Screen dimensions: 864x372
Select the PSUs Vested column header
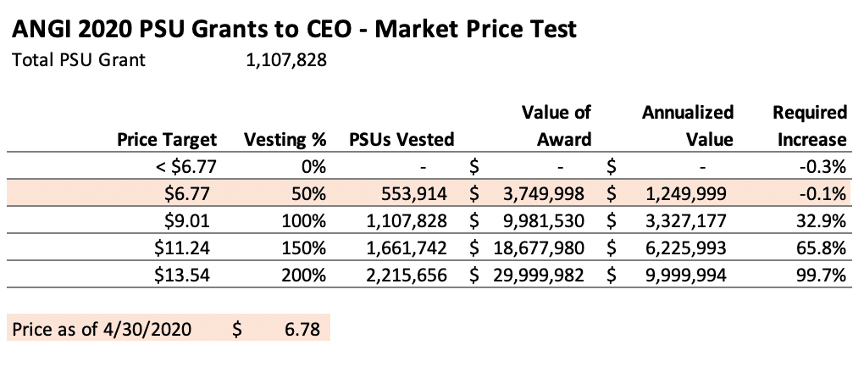pyautogui.click(x=402, y=139)
